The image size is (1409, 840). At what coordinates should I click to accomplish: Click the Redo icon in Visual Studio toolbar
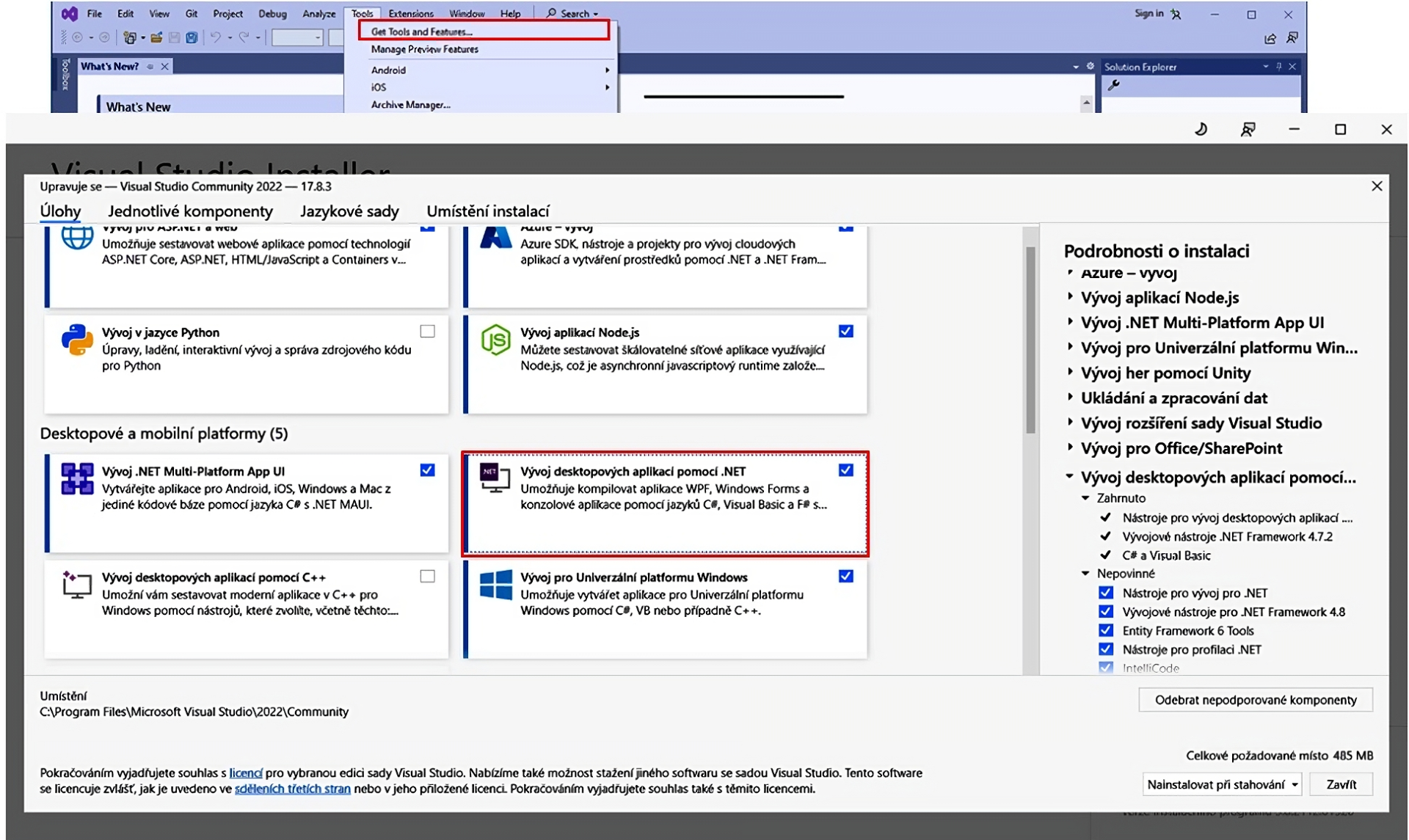pos(244,37)
